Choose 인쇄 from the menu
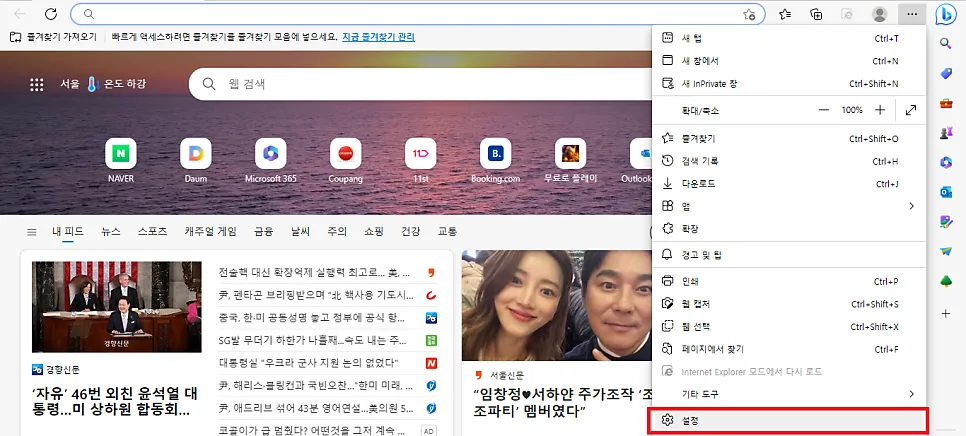Screen dimensions: 966x436 point(789,281)
